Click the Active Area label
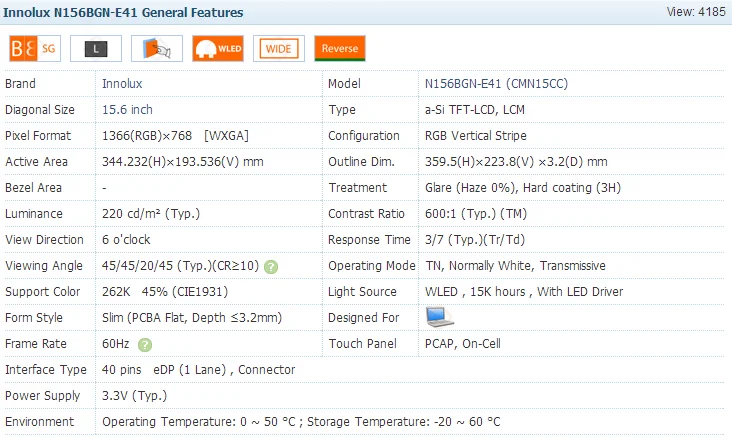Image resolution: width=732 pixels, height=438 pixels. [36, 162]
